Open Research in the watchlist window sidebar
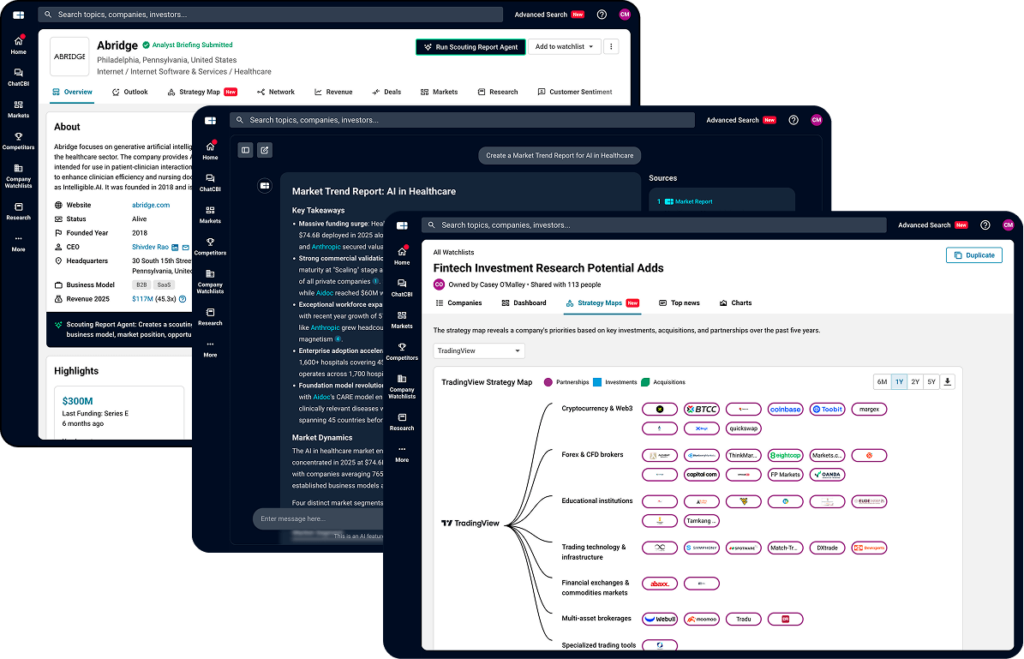 [x=401, y=421]
